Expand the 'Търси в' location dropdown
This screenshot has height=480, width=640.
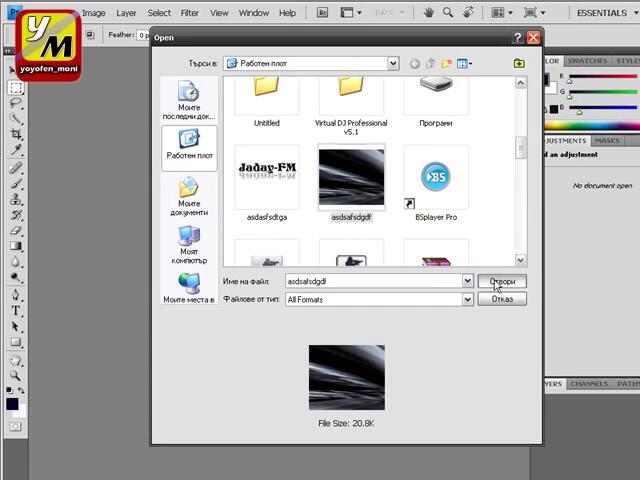393,63
